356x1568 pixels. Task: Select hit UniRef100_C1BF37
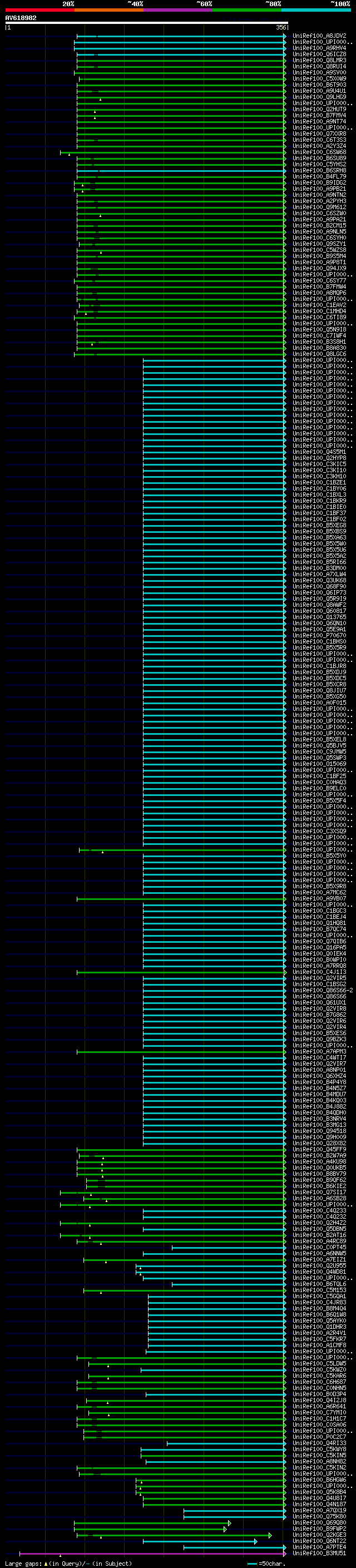pyautogui.click(x=319, y=513)
